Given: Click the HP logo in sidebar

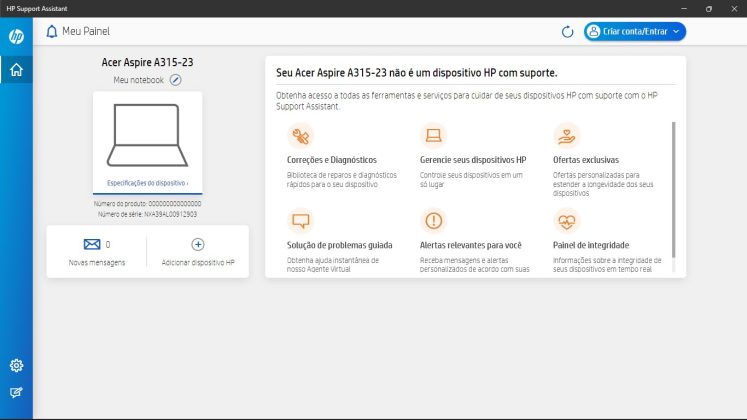Looking at the screenshot, I should click(16, 37).
